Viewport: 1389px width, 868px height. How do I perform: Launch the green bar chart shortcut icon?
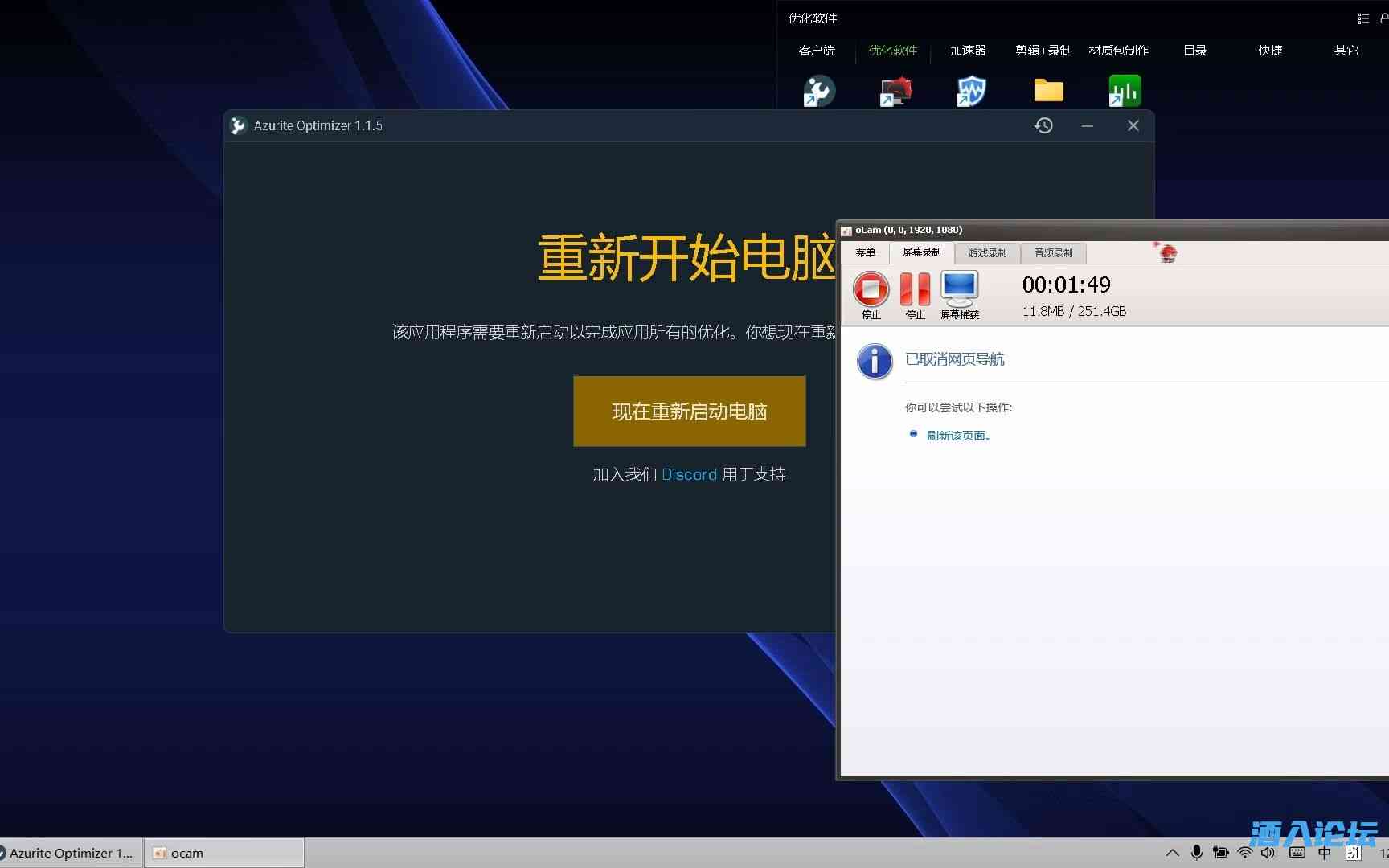point(1124,91)
